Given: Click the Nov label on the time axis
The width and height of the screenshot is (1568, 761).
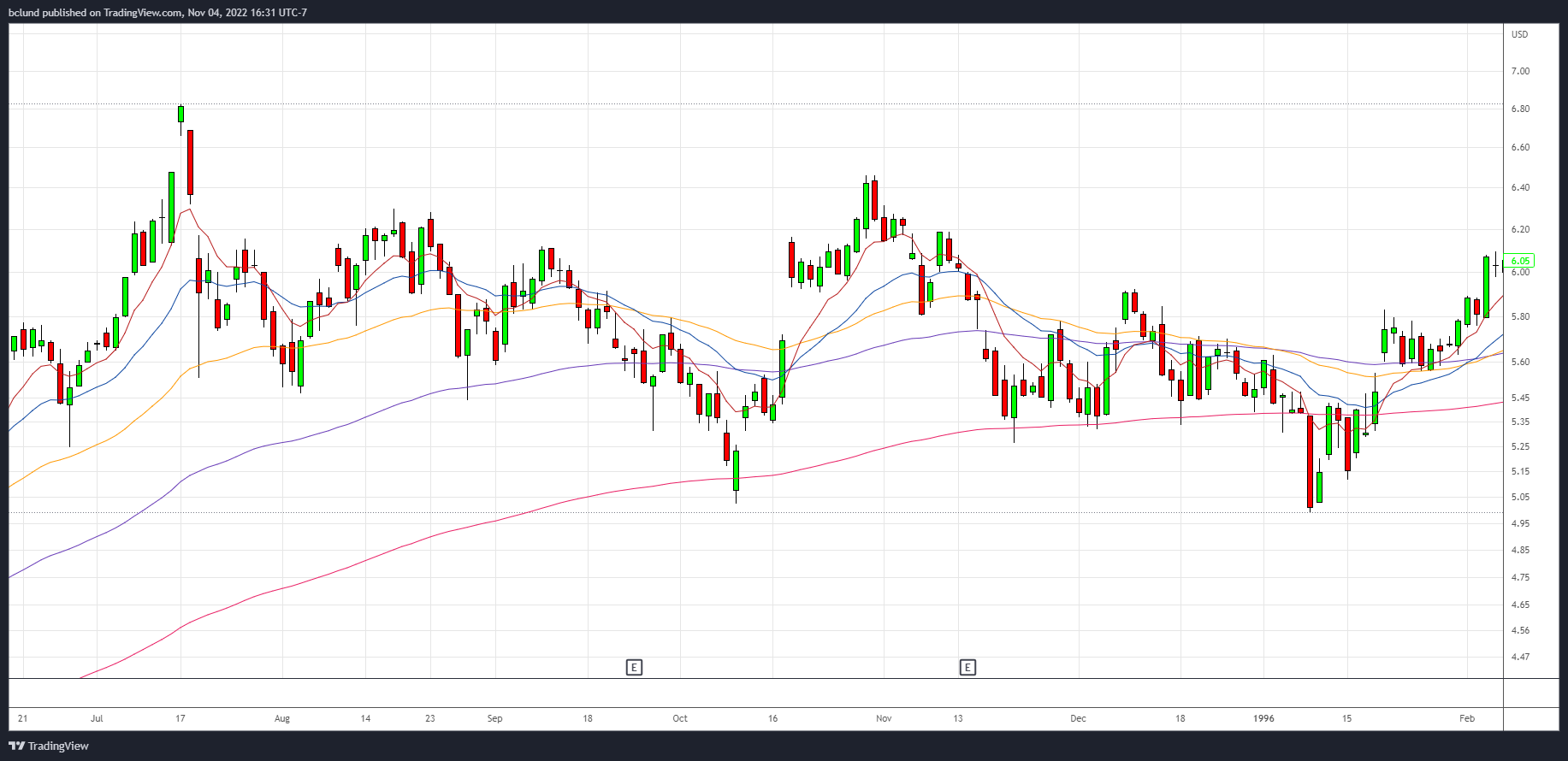Looking at the screenshot, I should 884,718.
